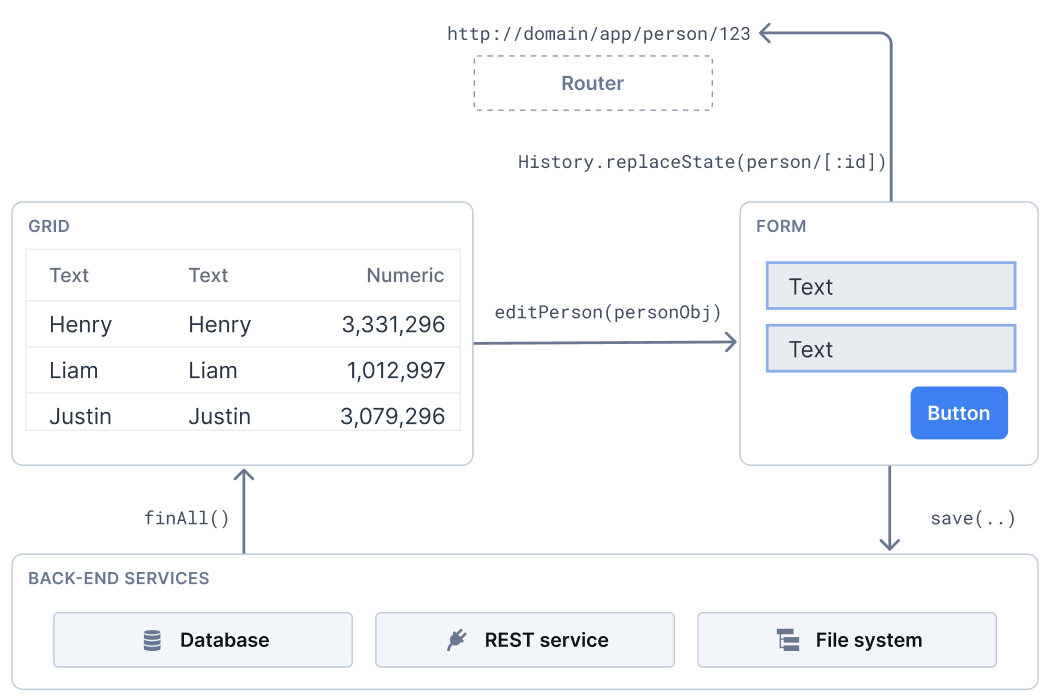The image size is (1056, 700).
Task: Click the File system icon
Action: pos(789,639)
